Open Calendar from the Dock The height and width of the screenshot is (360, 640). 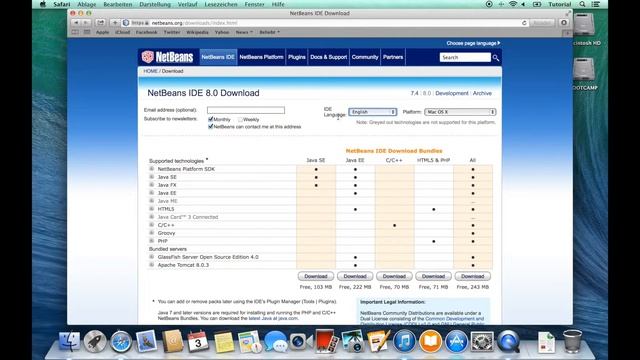pos(198,341)
